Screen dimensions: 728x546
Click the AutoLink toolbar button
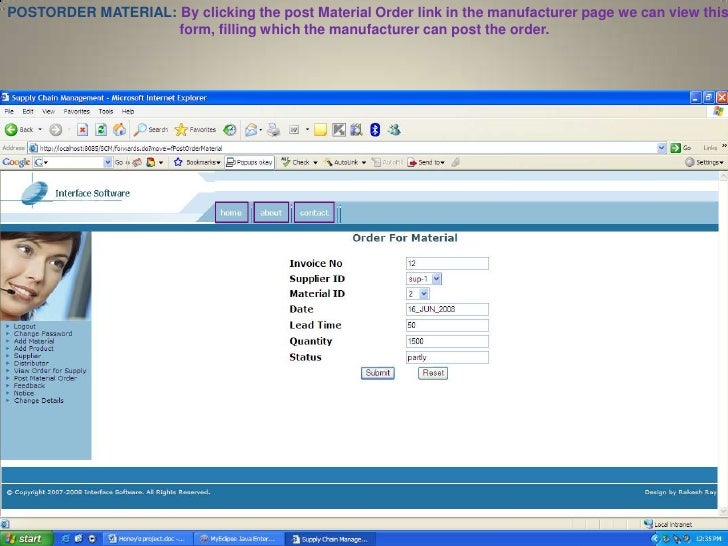[x=345, y=162]
